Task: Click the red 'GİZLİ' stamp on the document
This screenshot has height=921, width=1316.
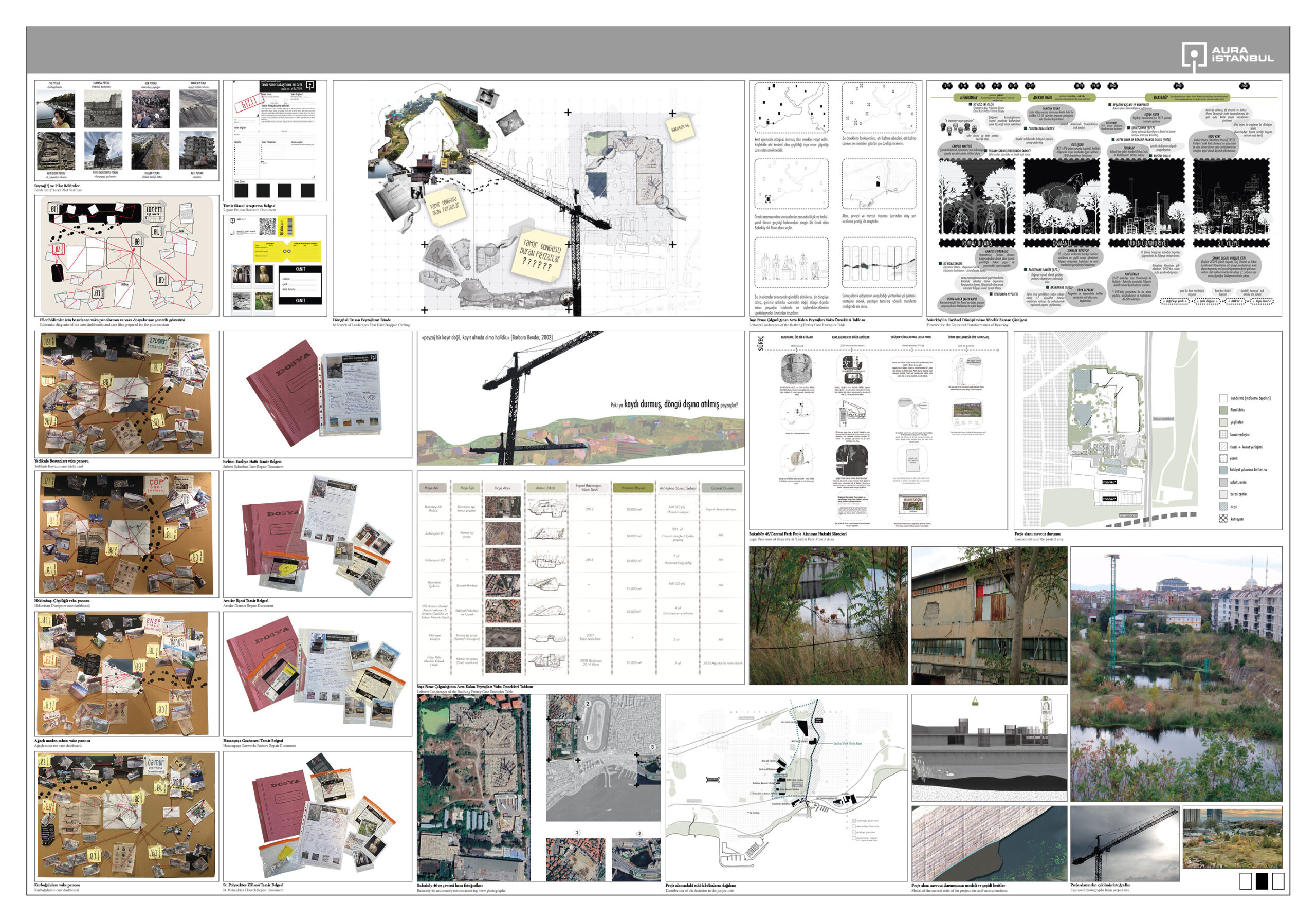Action: [x=249, y=104]
